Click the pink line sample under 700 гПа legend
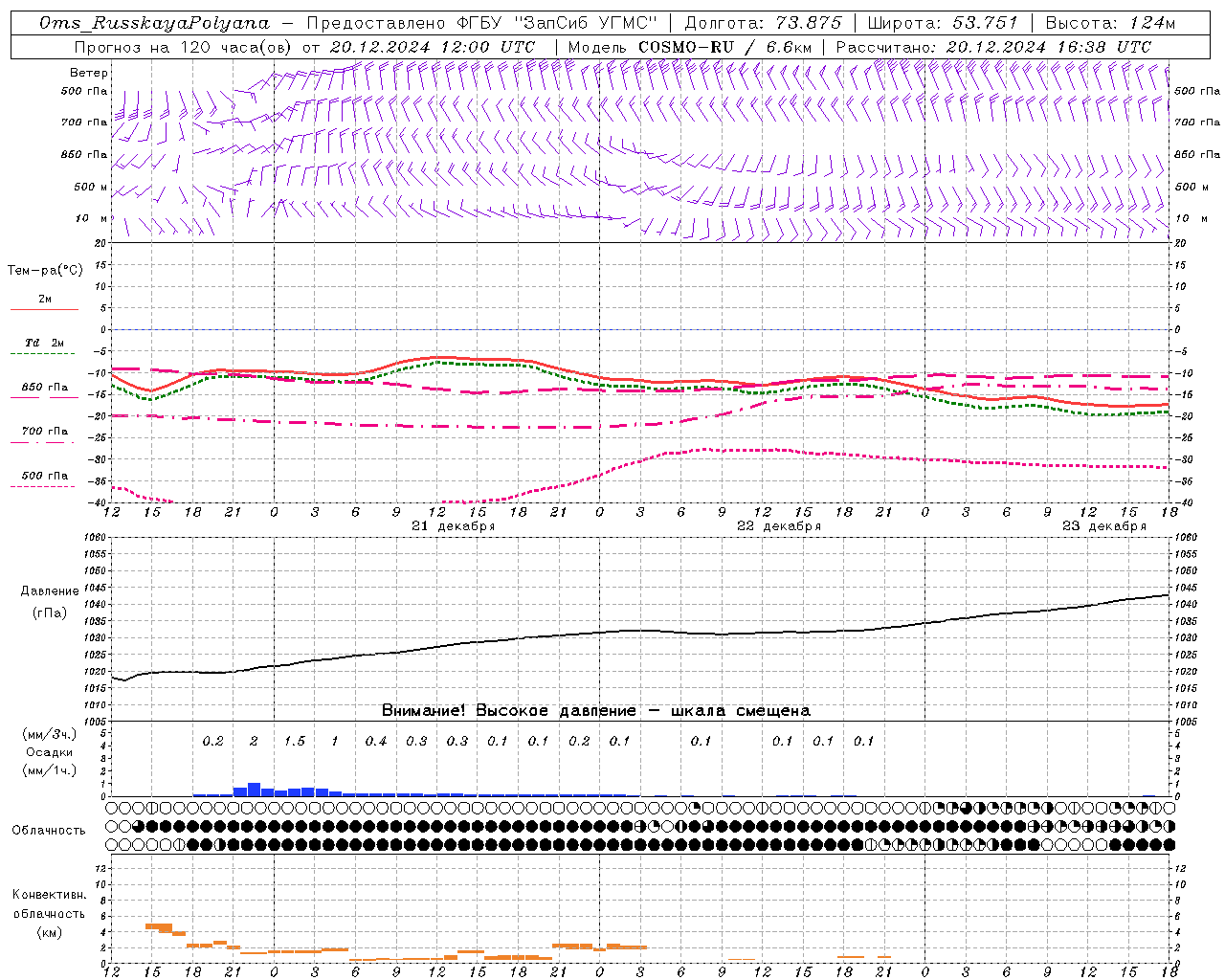This screenshot has height=980, width=1225. pyautogui.click(x=44, y=442)
